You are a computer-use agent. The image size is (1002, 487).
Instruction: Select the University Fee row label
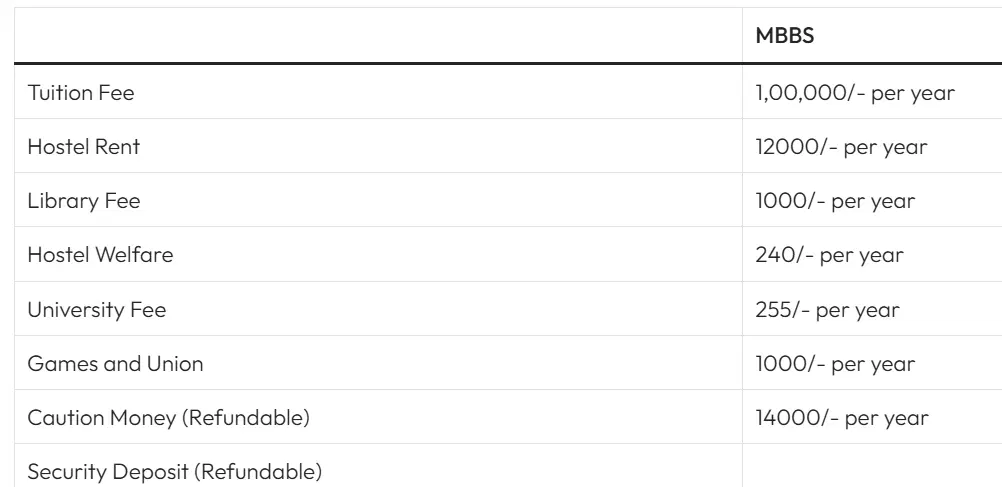[97, 310]
